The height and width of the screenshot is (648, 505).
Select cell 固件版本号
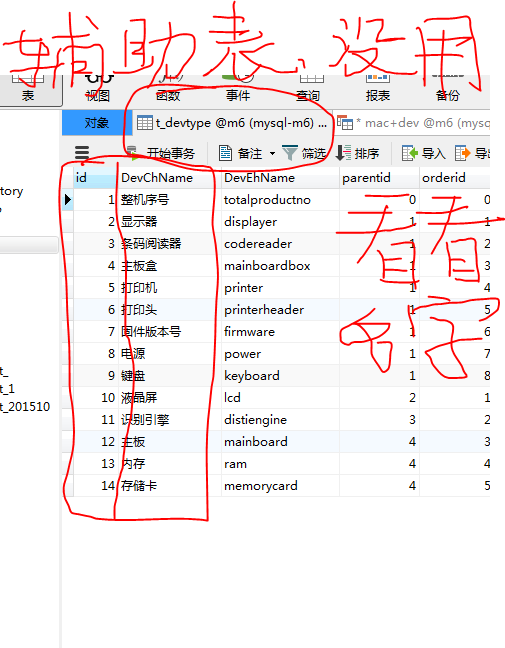(x=169, y=332)
